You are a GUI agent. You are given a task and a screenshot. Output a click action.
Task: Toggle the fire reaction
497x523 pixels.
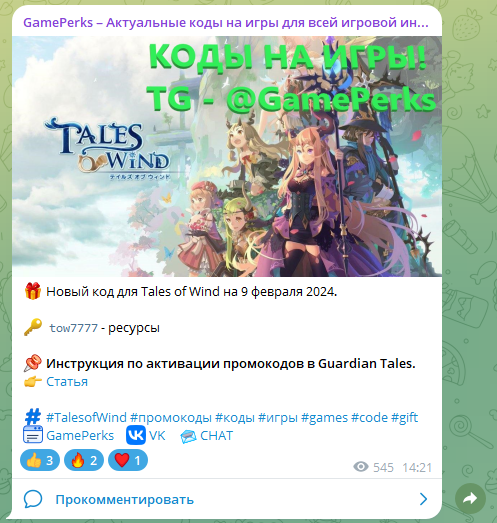tap(84, 460)
